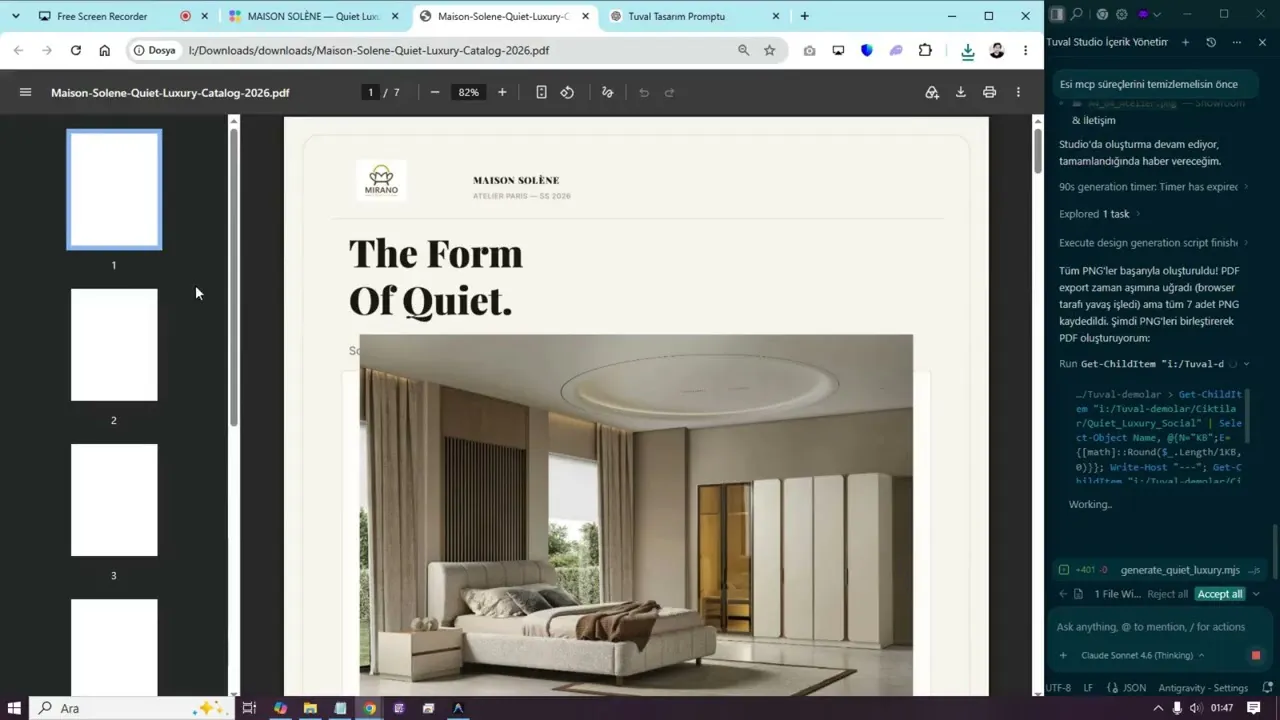Reload the browser page

(75, 50)
